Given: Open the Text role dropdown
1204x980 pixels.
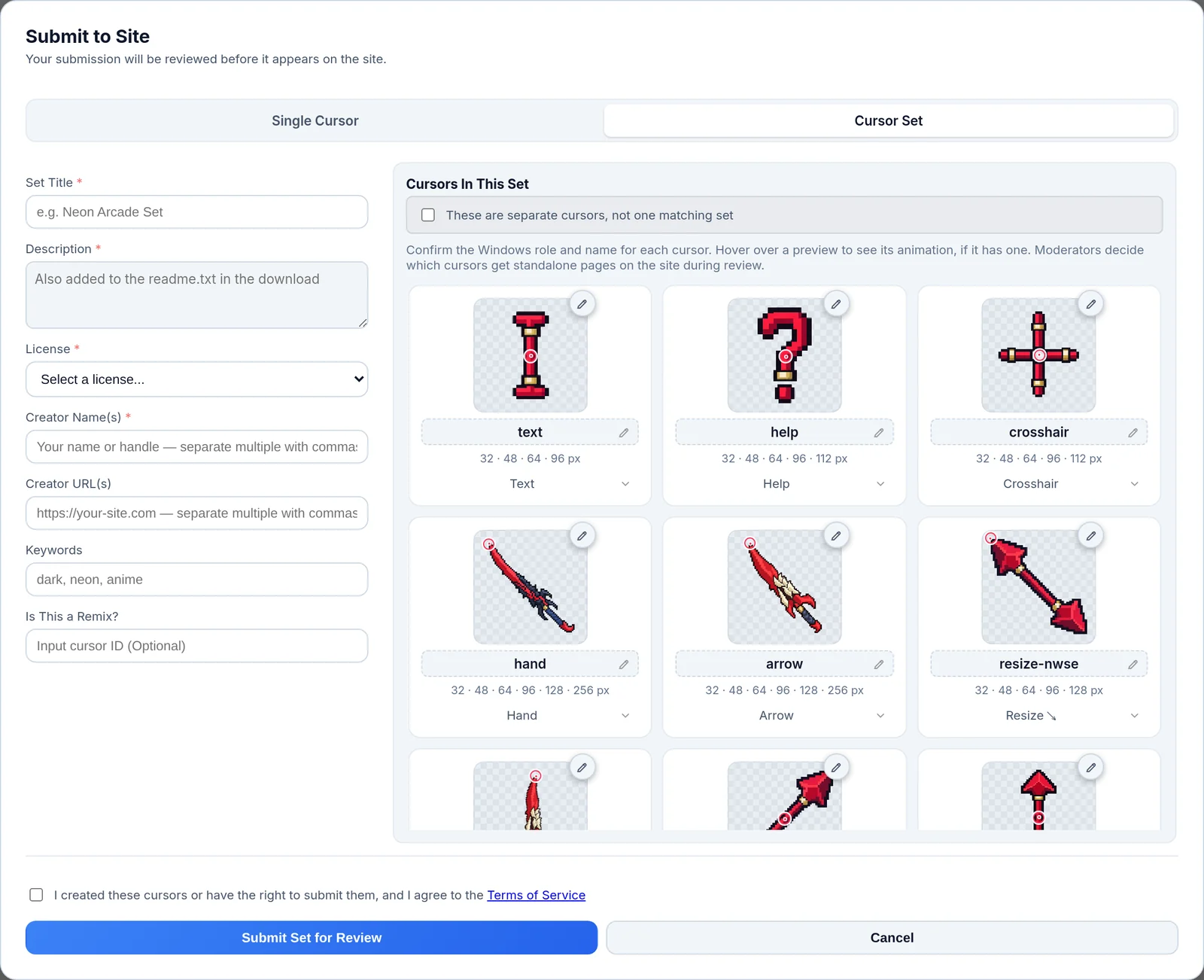Looking at the screenshot, I should (531, 484).
